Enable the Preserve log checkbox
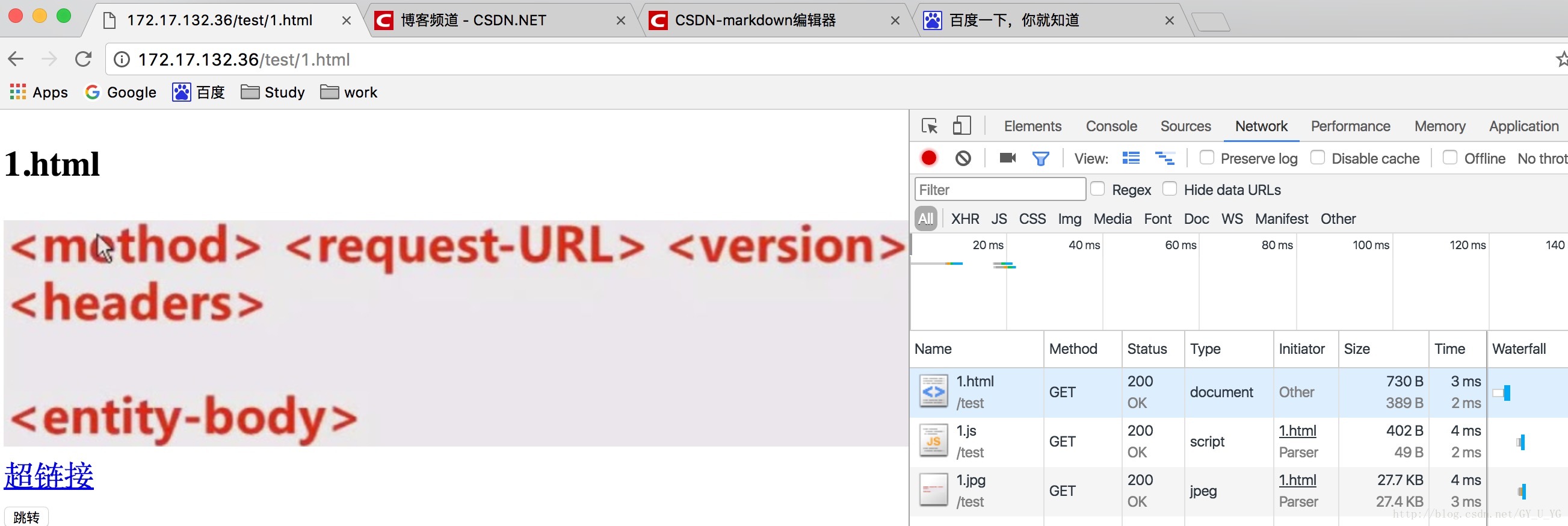Screen dimensions: 1568x526 coord(1206,158)
